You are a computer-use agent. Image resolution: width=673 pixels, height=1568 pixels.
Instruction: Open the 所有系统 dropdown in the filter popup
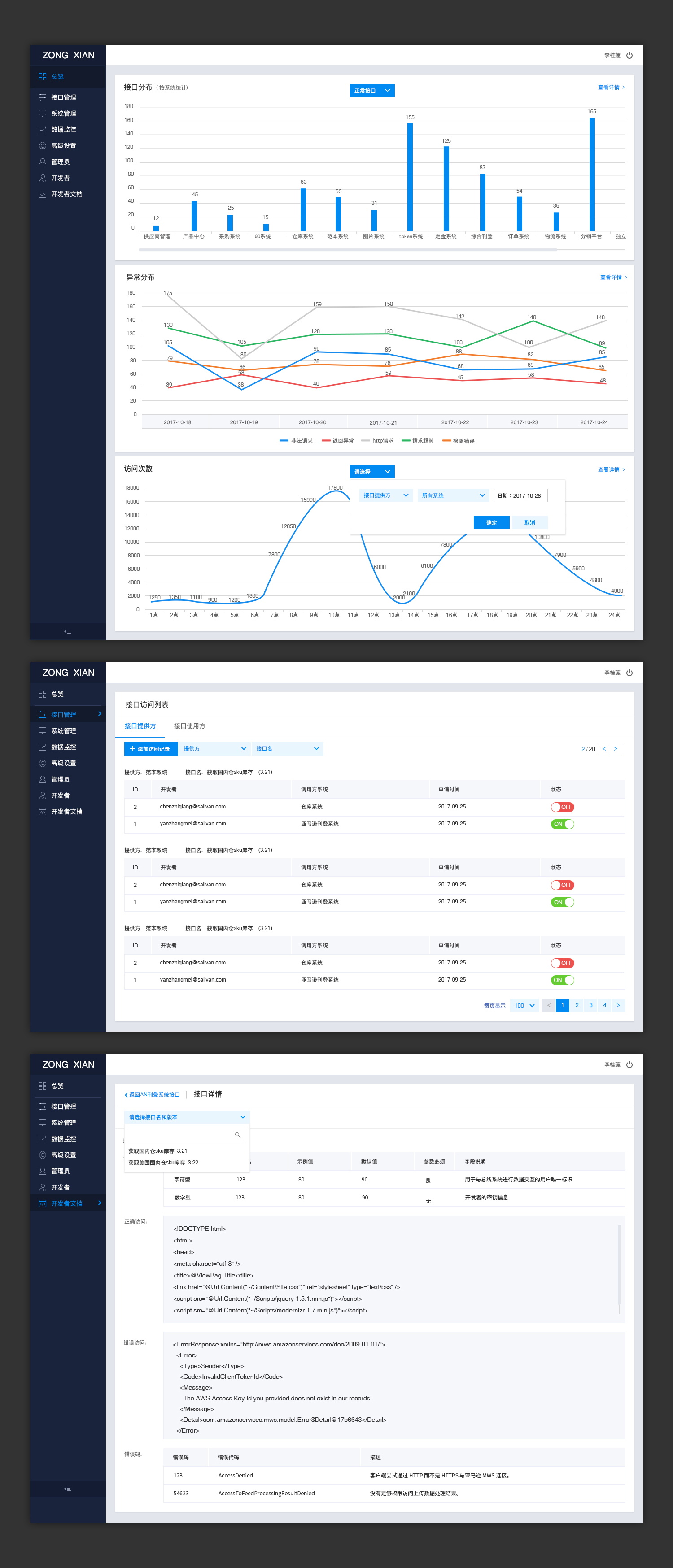[x=453, y=495]
